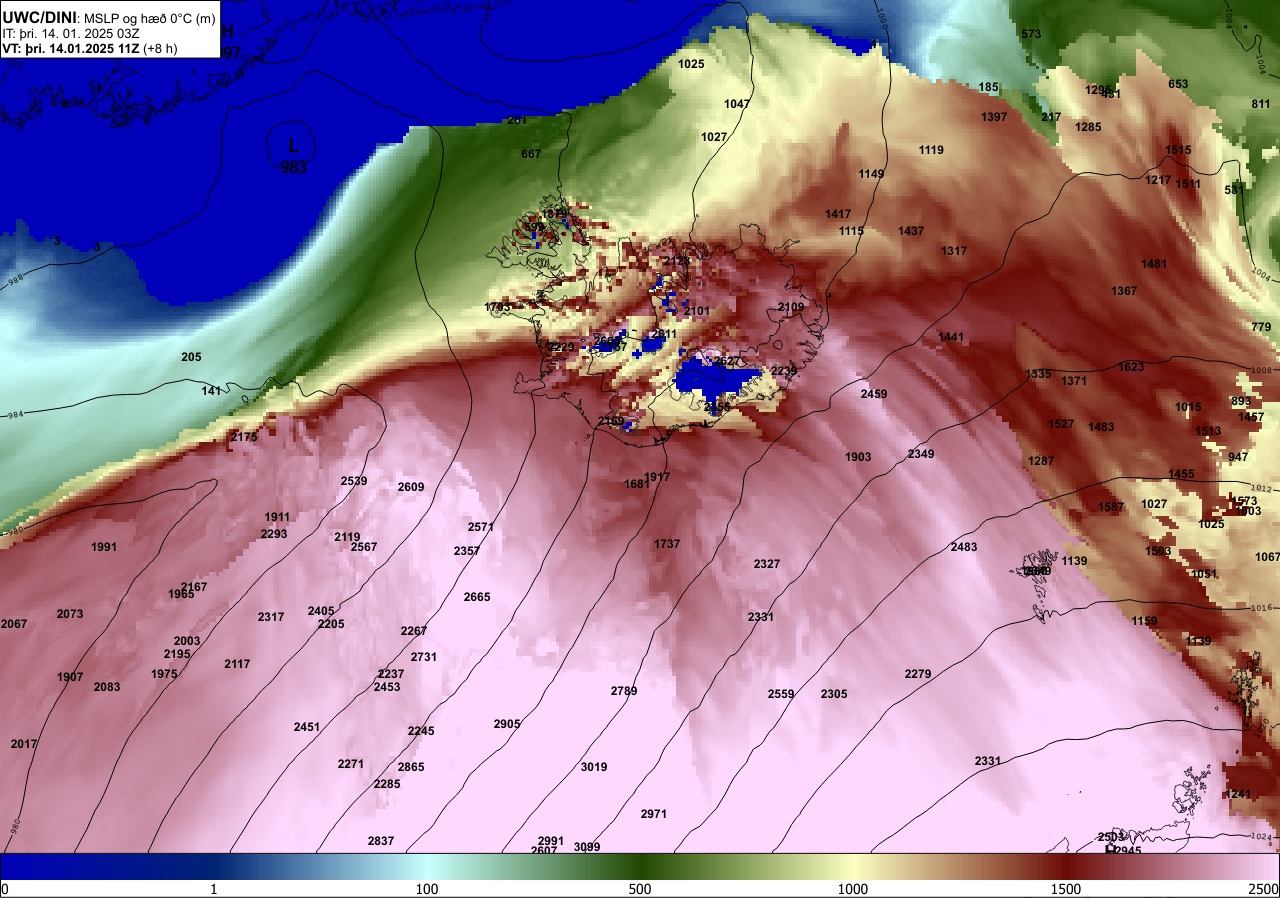Click the 2571 height value
This screenshot has width=1280, height=898.
coord(481,527)
